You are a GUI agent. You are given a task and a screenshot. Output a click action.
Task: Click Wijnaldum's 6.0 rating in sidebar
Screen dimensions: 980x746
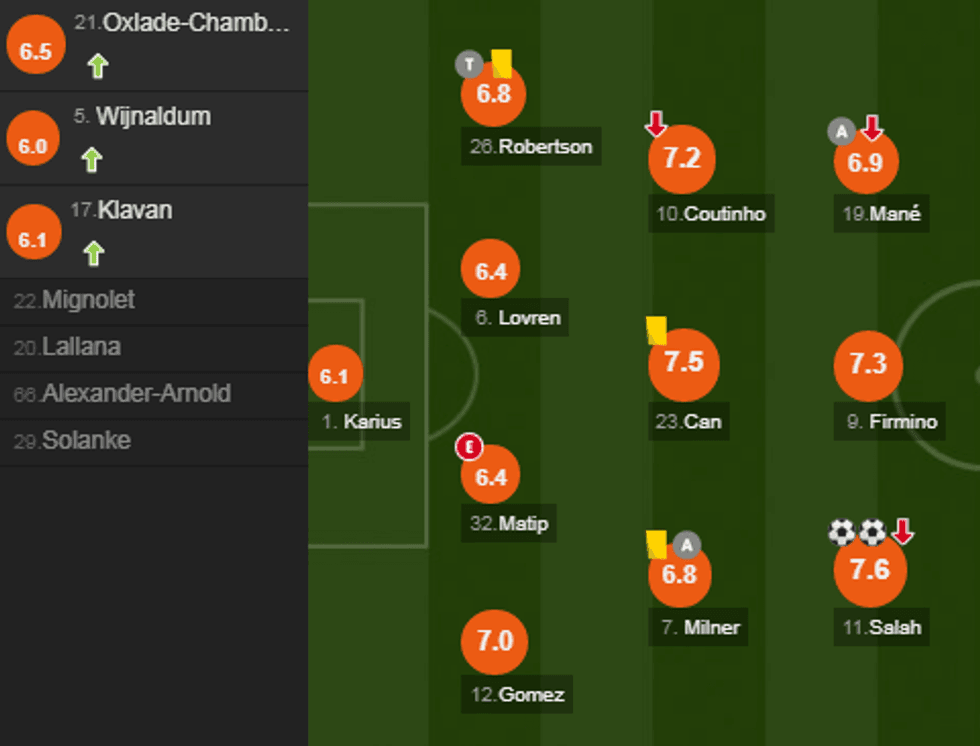pyautogui.click(x=32, y=145)
